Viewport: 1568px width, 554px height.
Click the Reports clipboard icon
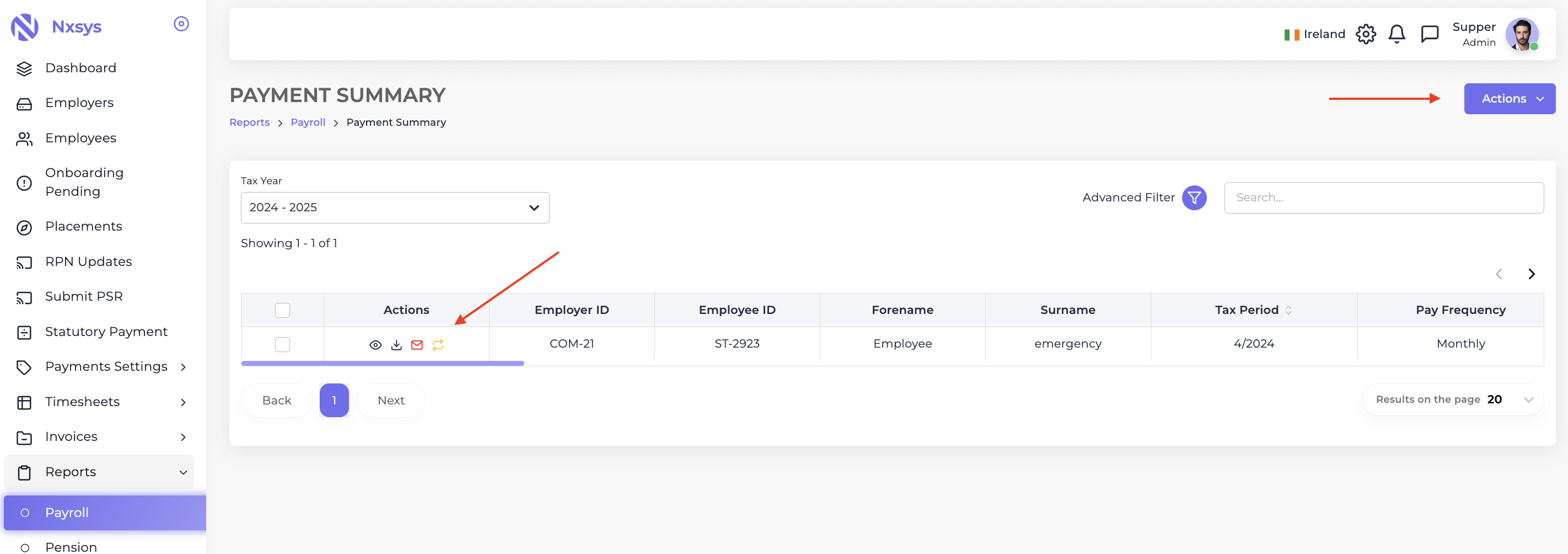point(24,472)
